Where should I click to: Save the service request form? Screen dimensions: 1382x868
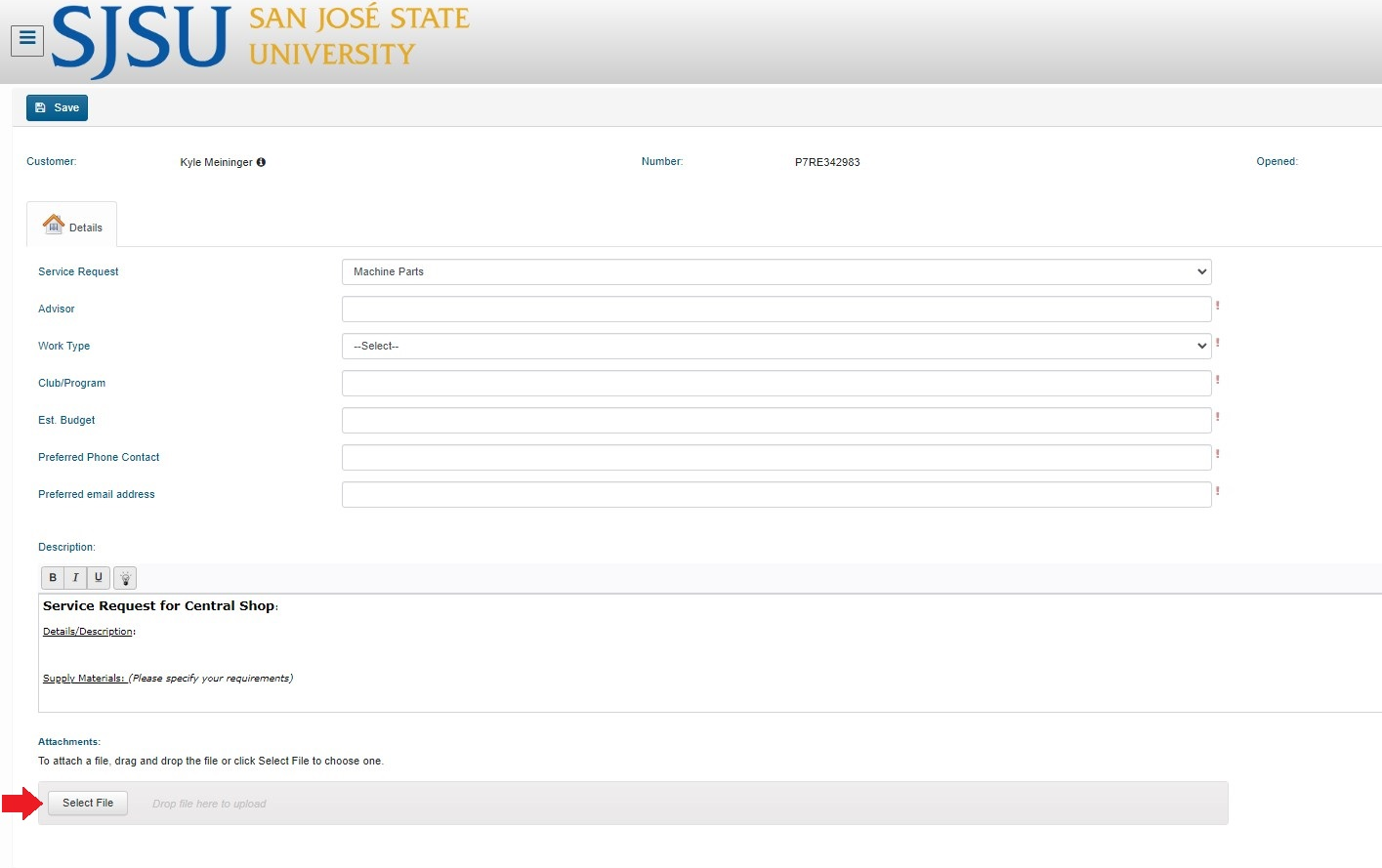(x=57, y=107)
